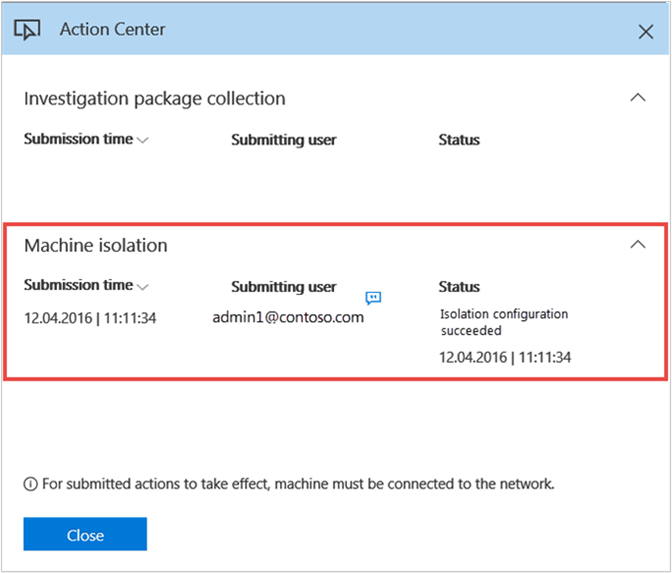
Task: Click the admin1@contoso.com user entry
Action: click(x=288, y=317)
